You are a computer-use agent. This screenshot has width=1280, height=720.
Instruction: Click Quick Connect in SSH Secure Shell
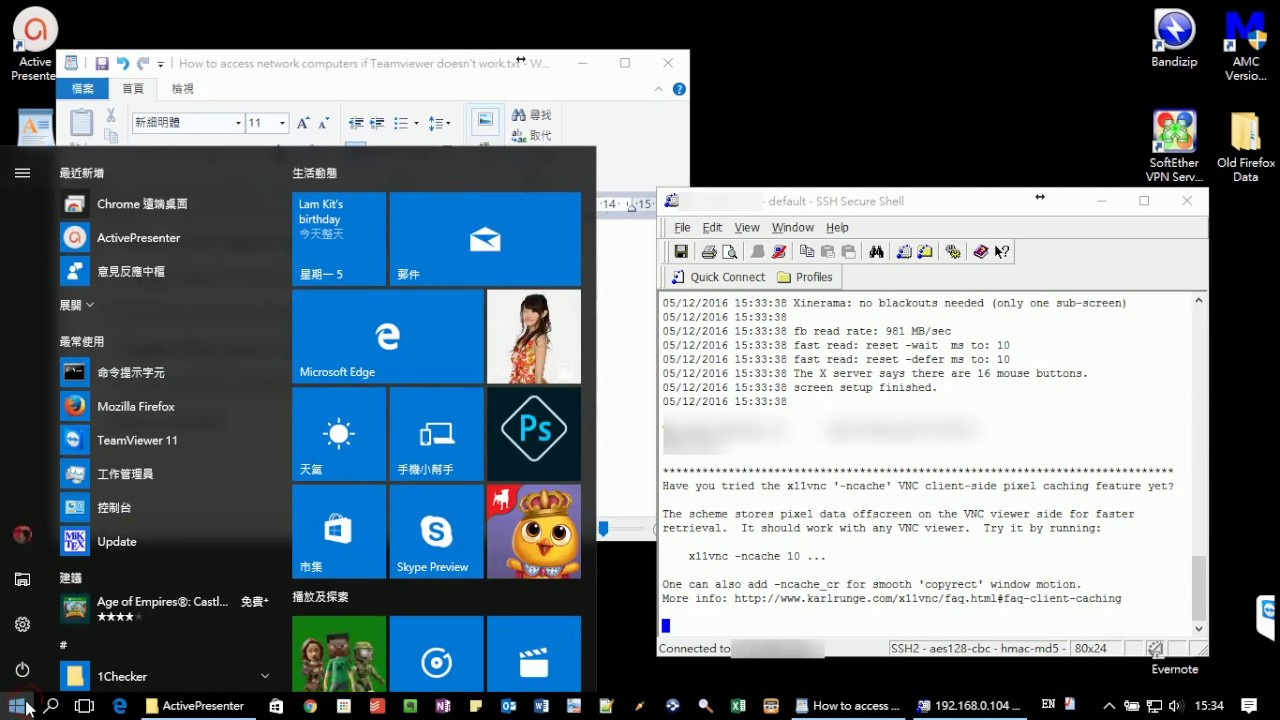click(x=717, y=277)
